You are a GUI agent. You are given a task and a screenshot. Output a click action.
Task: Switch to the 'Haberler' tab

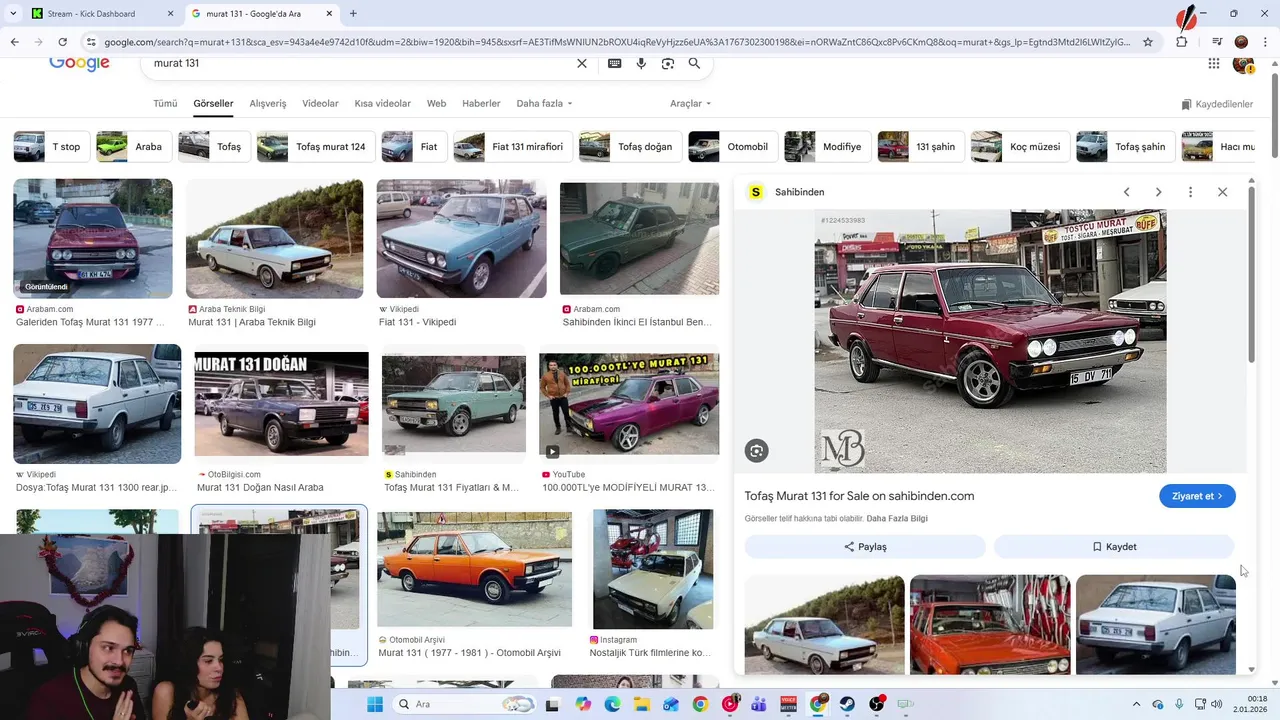tap(481, 104)
